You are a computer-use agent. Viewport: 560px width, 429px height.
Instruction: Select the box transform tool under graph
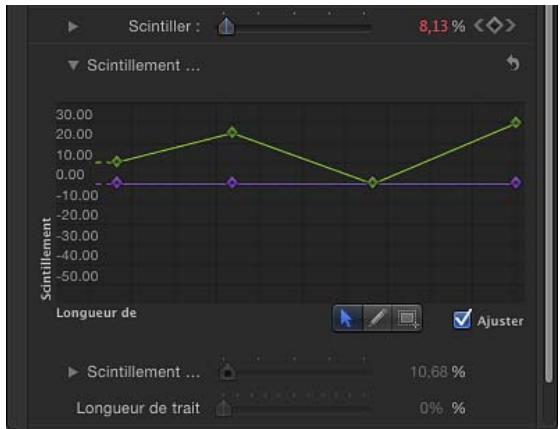point(407,318)
